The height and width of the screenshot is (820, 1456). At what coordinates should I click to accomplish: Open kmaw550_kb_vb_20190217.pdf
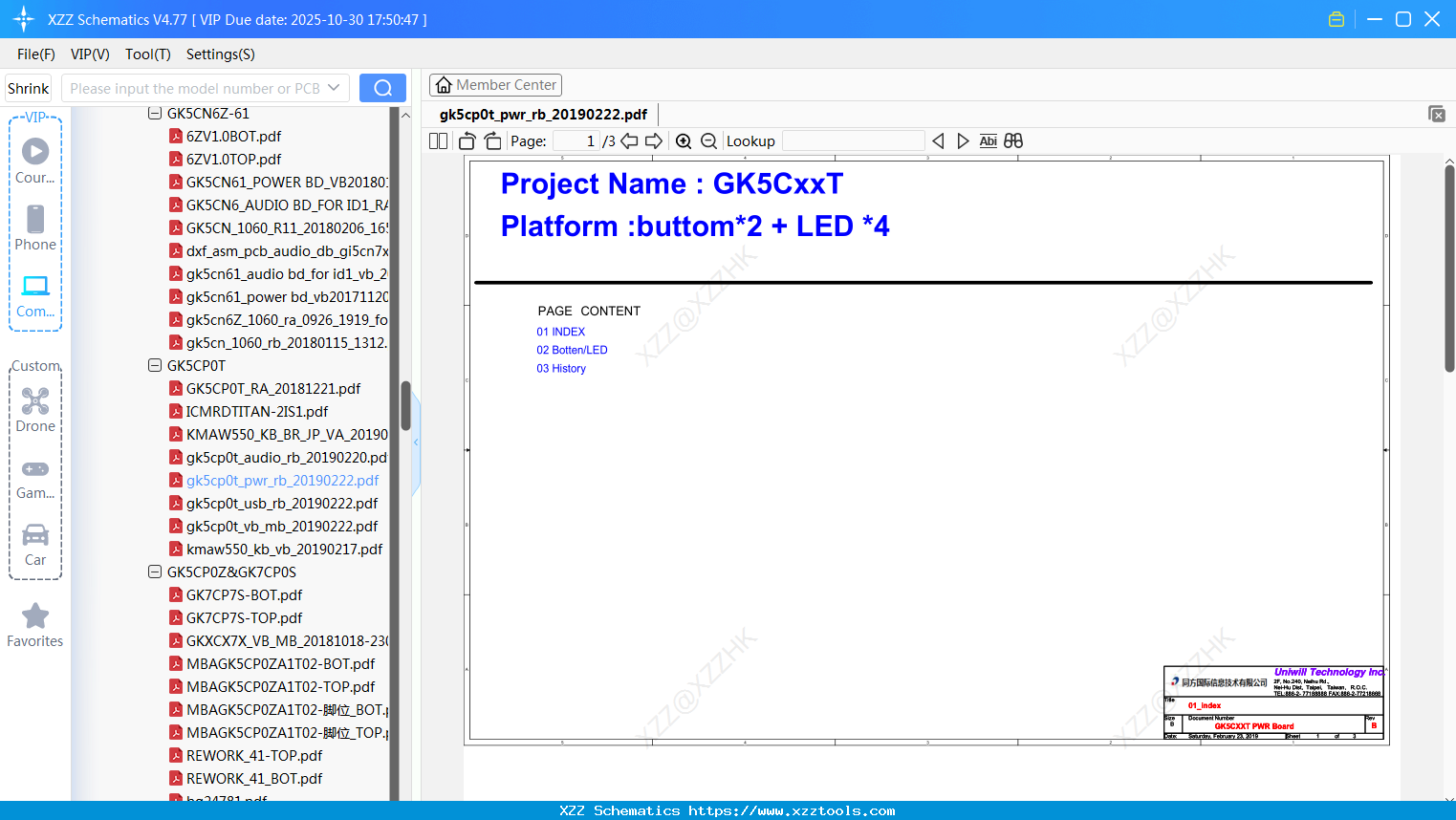point(284,550)
